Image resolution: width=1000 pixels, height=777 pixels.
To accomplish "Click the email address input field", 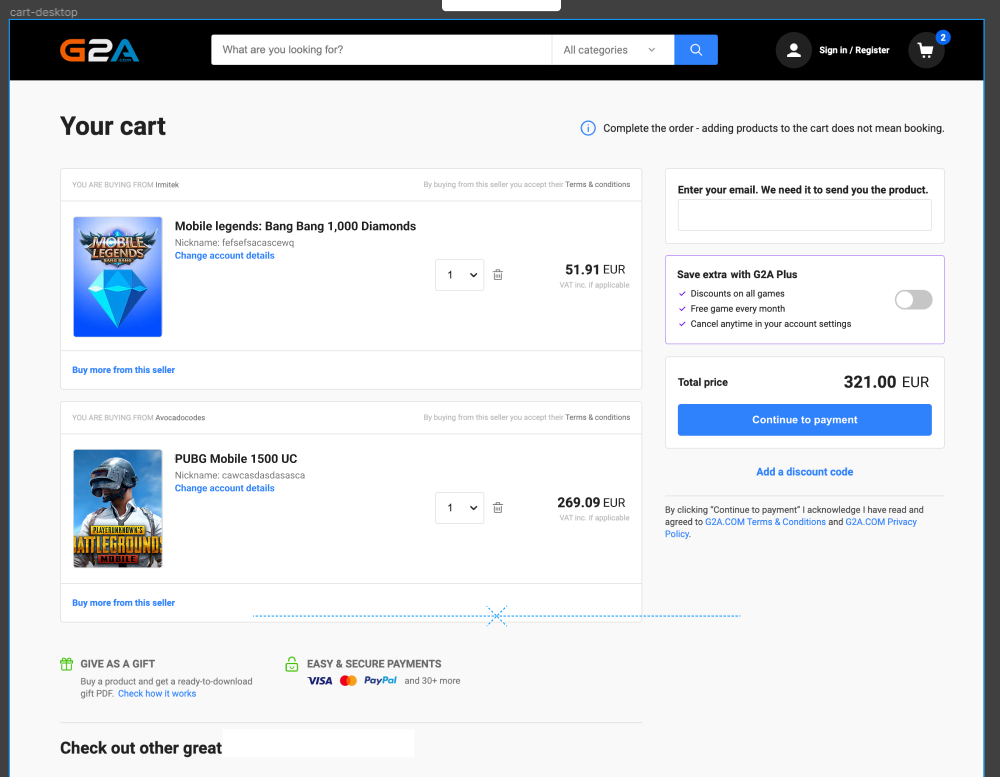I will [x=804, y=215].
